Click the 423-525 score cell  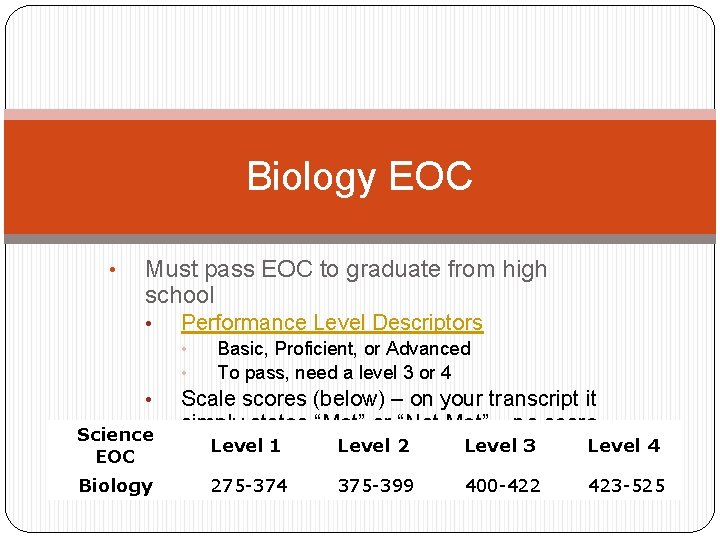[626, 485]
